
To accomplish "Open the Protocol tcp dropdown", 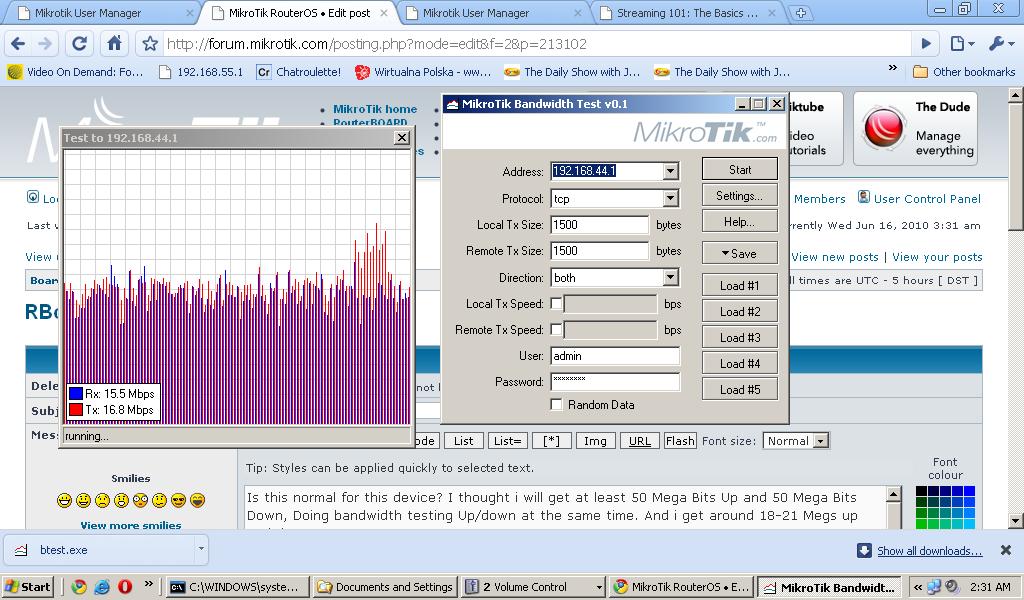I will pyautogui.click(x=671, y=198).
